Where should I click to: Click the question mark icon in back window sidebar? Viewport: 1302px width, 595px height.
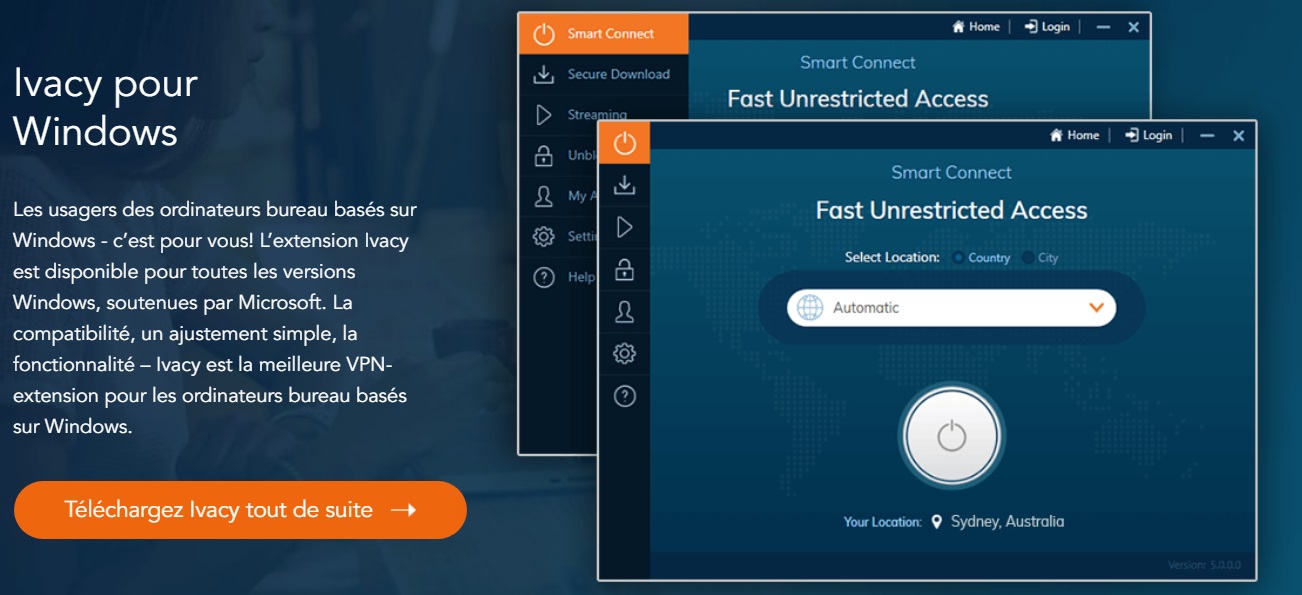(x=544, y=277)
